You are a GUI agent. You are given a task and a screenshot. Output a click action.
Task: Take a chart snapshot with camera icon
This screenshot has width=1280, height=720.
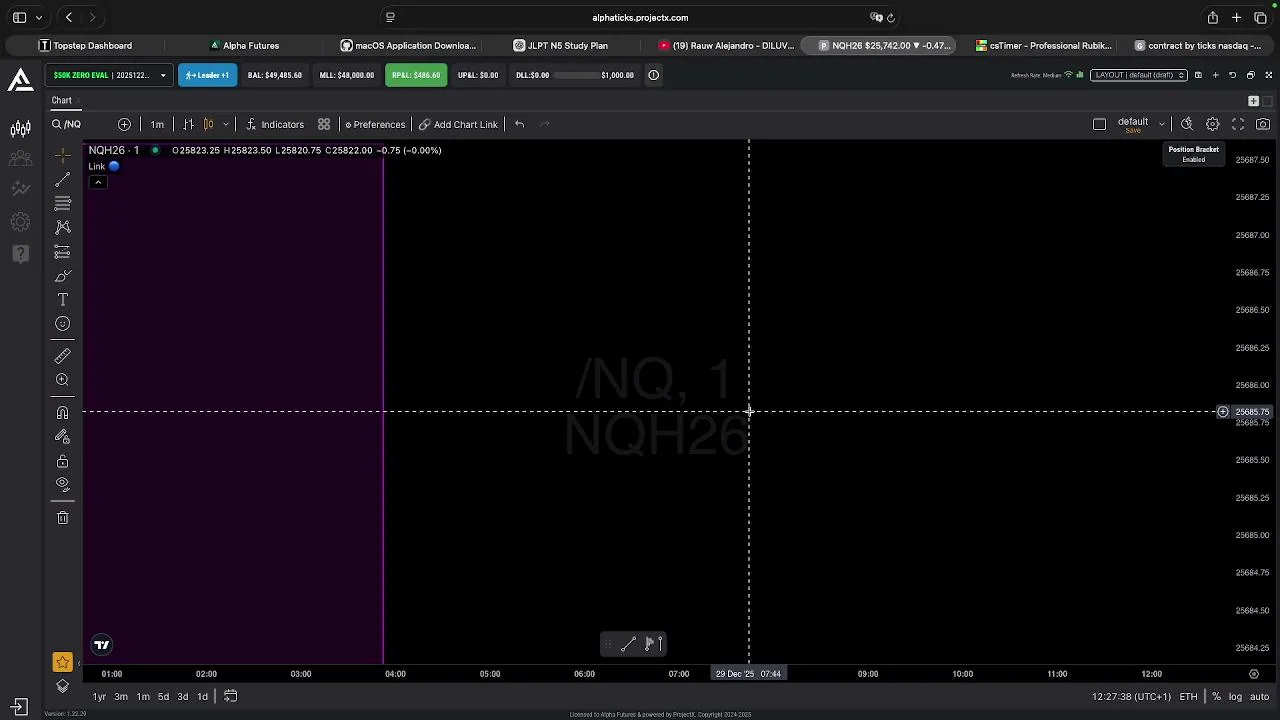[x=1263, y=124]
